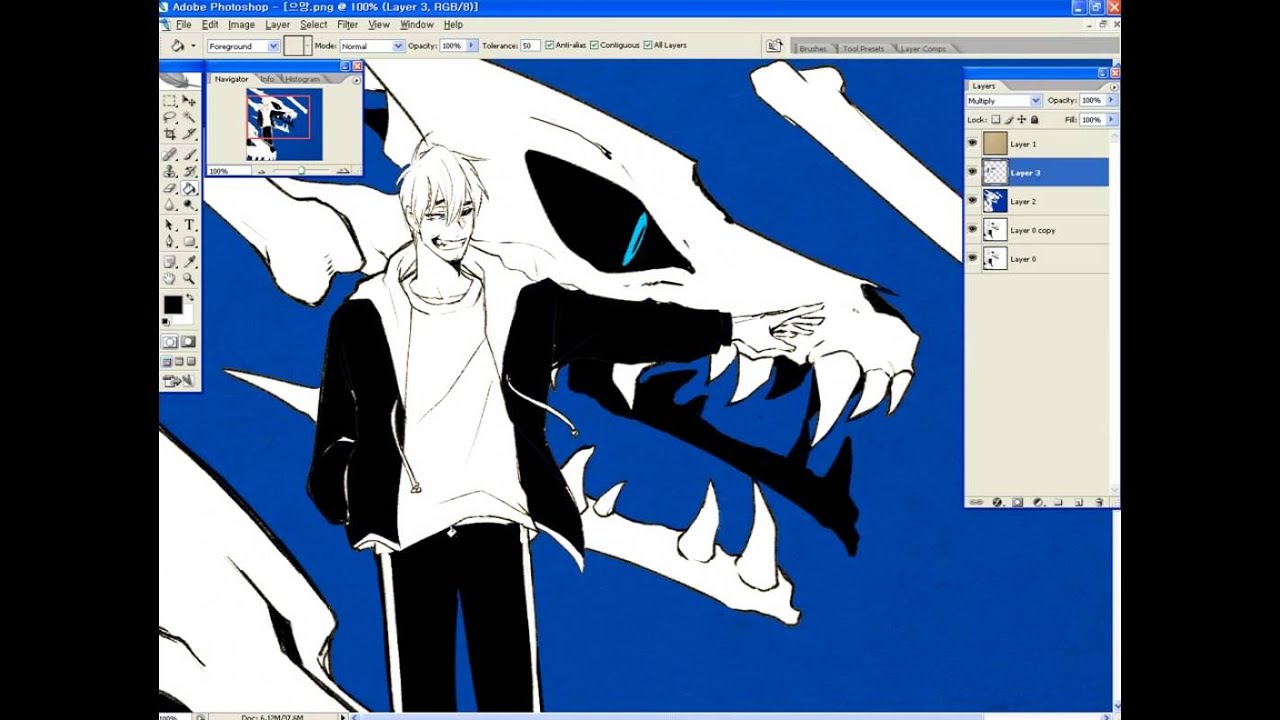Open the Layer menu
Viewport: 1280px width, 720px height.
277,25
